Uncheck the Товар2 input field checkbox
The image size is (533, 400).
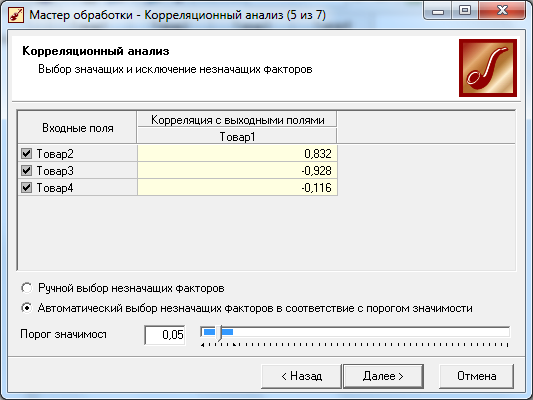27,154
